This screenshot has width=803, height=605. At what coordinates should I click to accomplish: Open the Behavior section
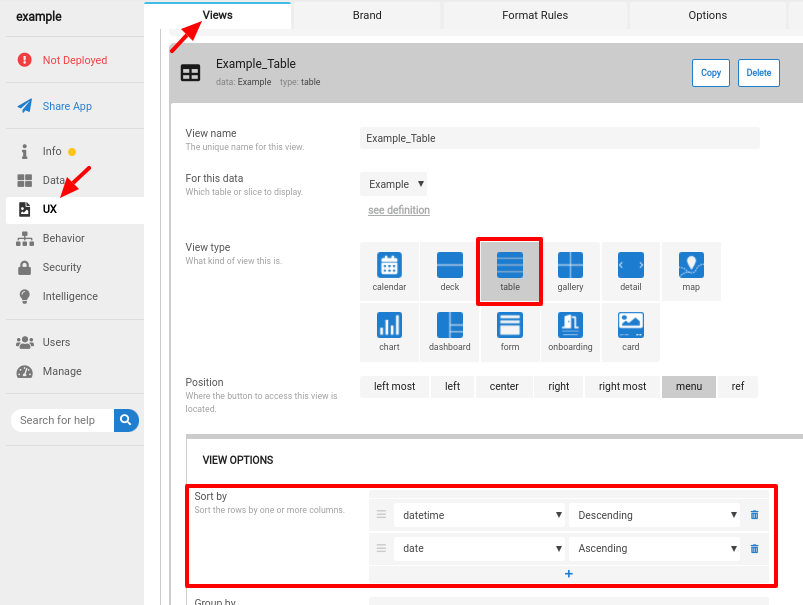point(64,238)
